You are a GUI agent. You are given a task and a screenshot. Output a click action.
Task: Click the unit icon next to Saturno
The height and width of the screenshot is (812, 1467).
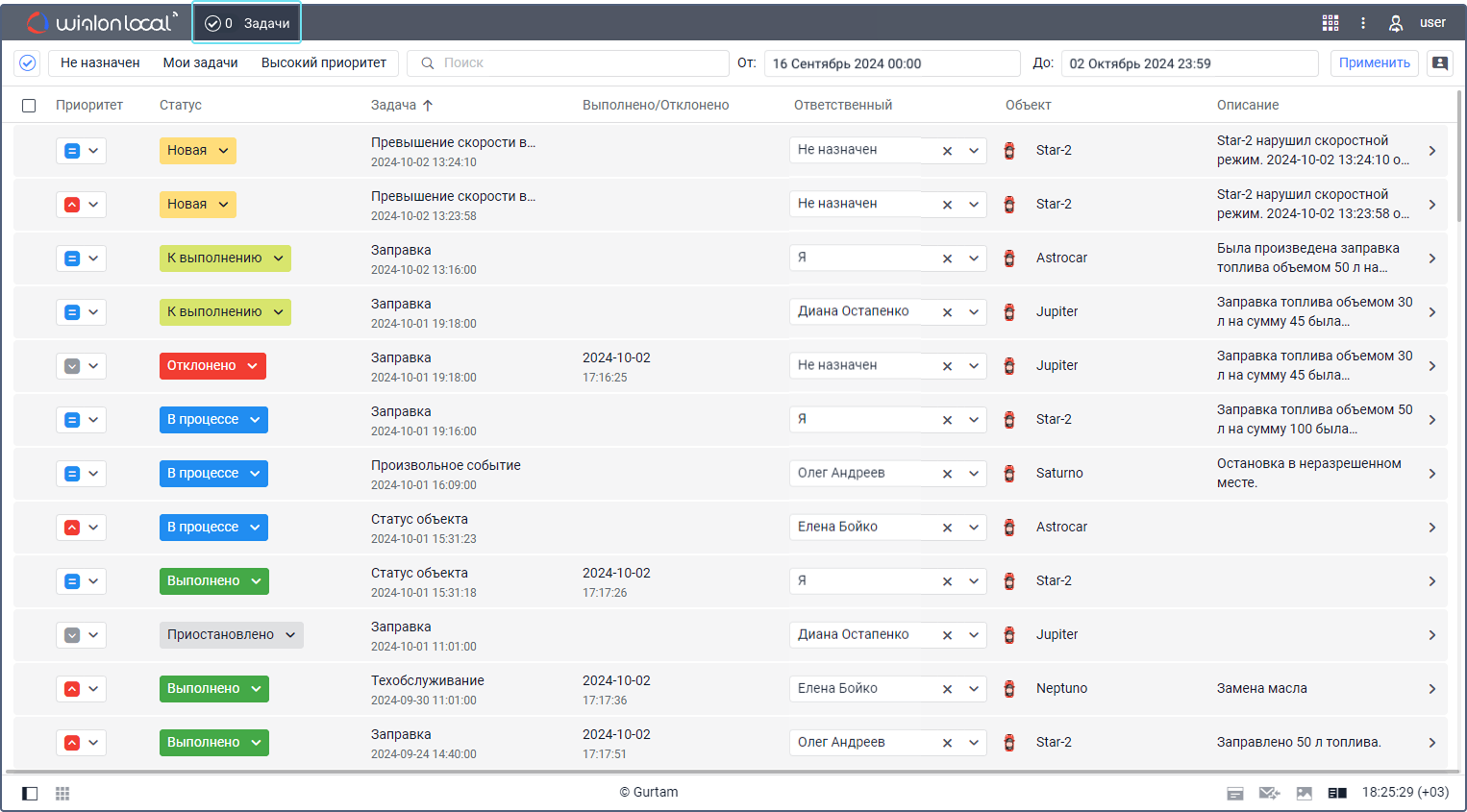pyautogui.click(x=1009, y=473)
